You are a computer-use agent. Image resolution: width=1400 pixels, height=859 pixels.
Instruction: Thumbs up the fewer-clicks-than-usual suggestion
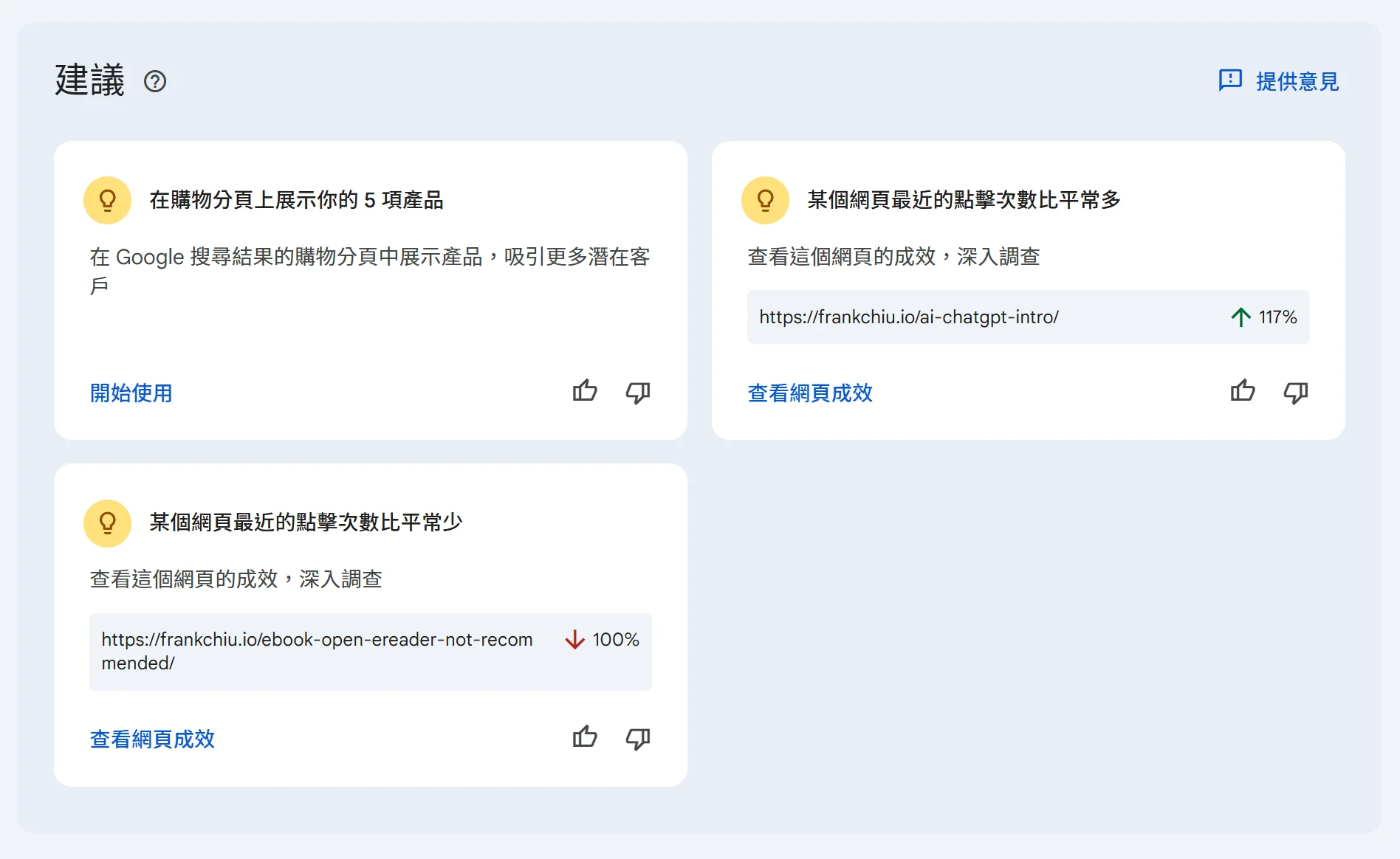click(585, 737)
